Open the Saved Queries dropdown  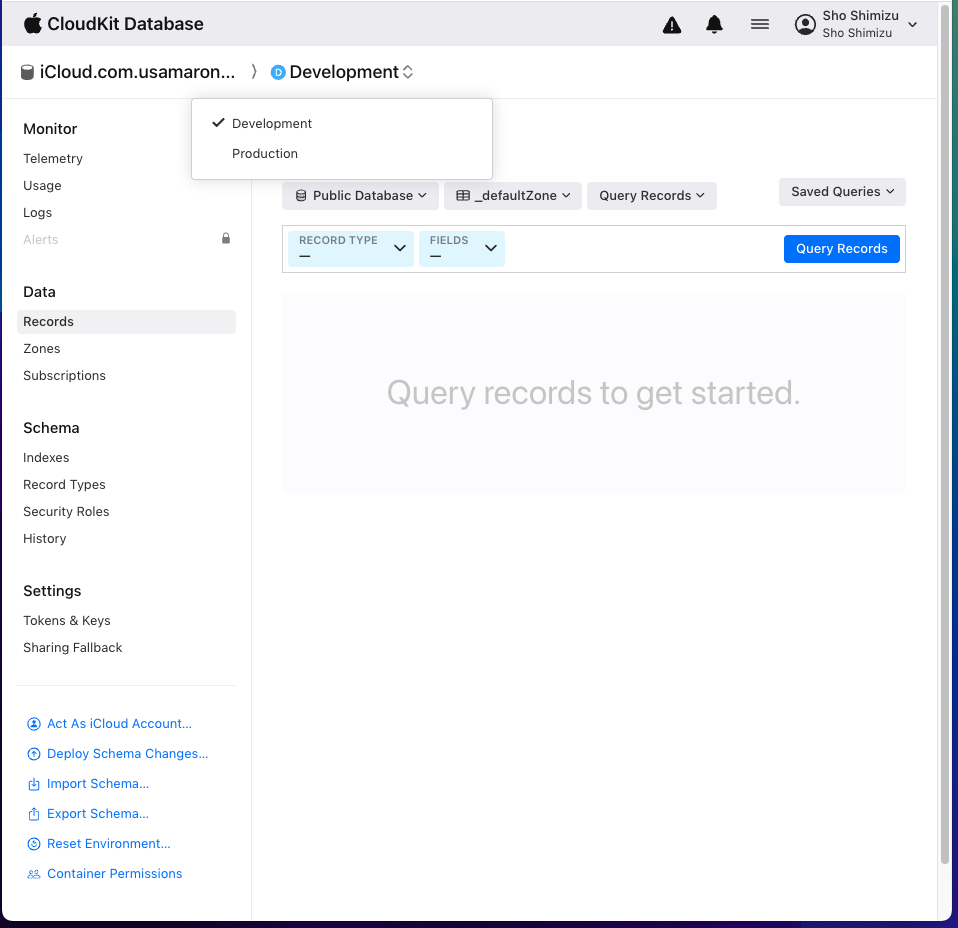(x=842, y=192)
